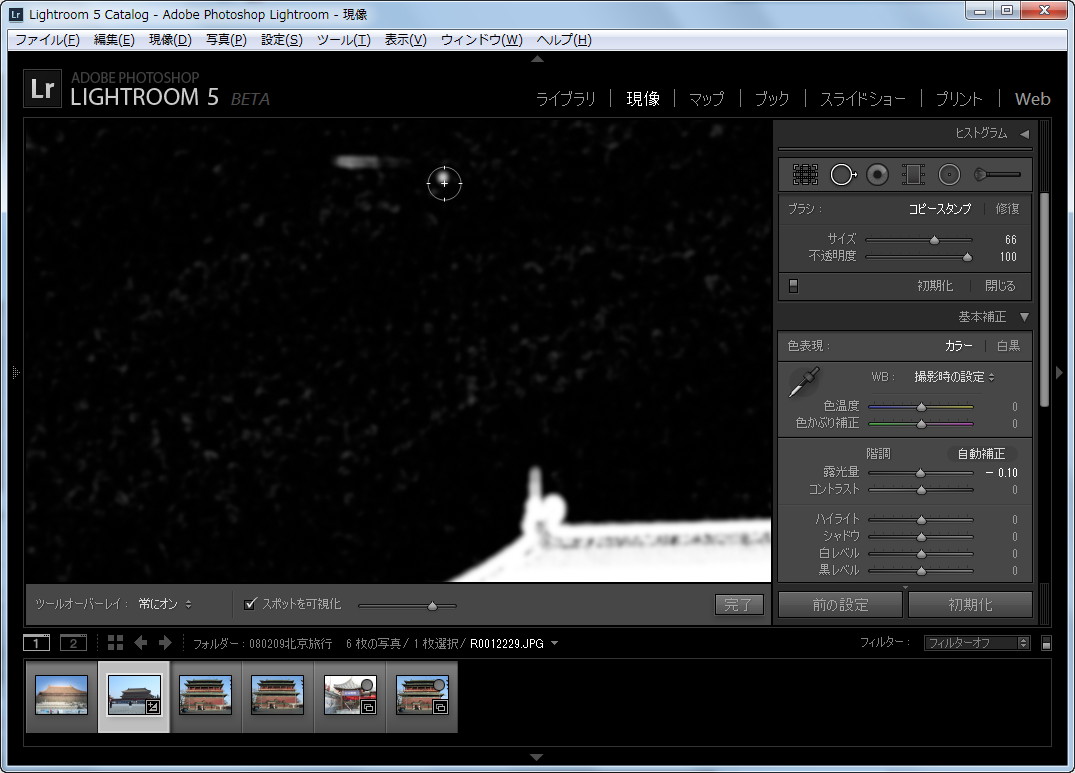
Task: Switch to the スライドショー module
Action: tap(862, 99)
